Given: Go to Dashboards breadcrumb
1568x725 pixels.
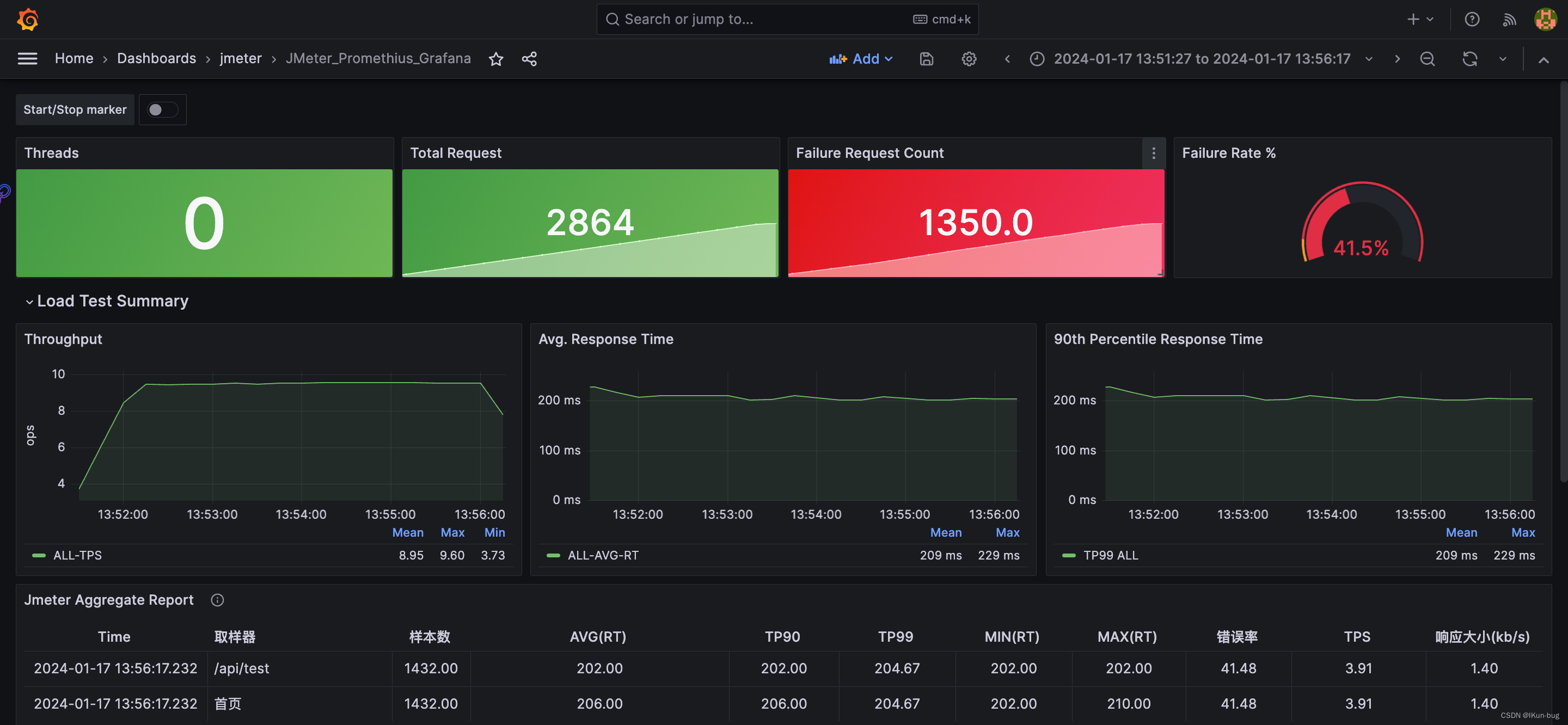Looking at the screenshot, I should 156,58.
